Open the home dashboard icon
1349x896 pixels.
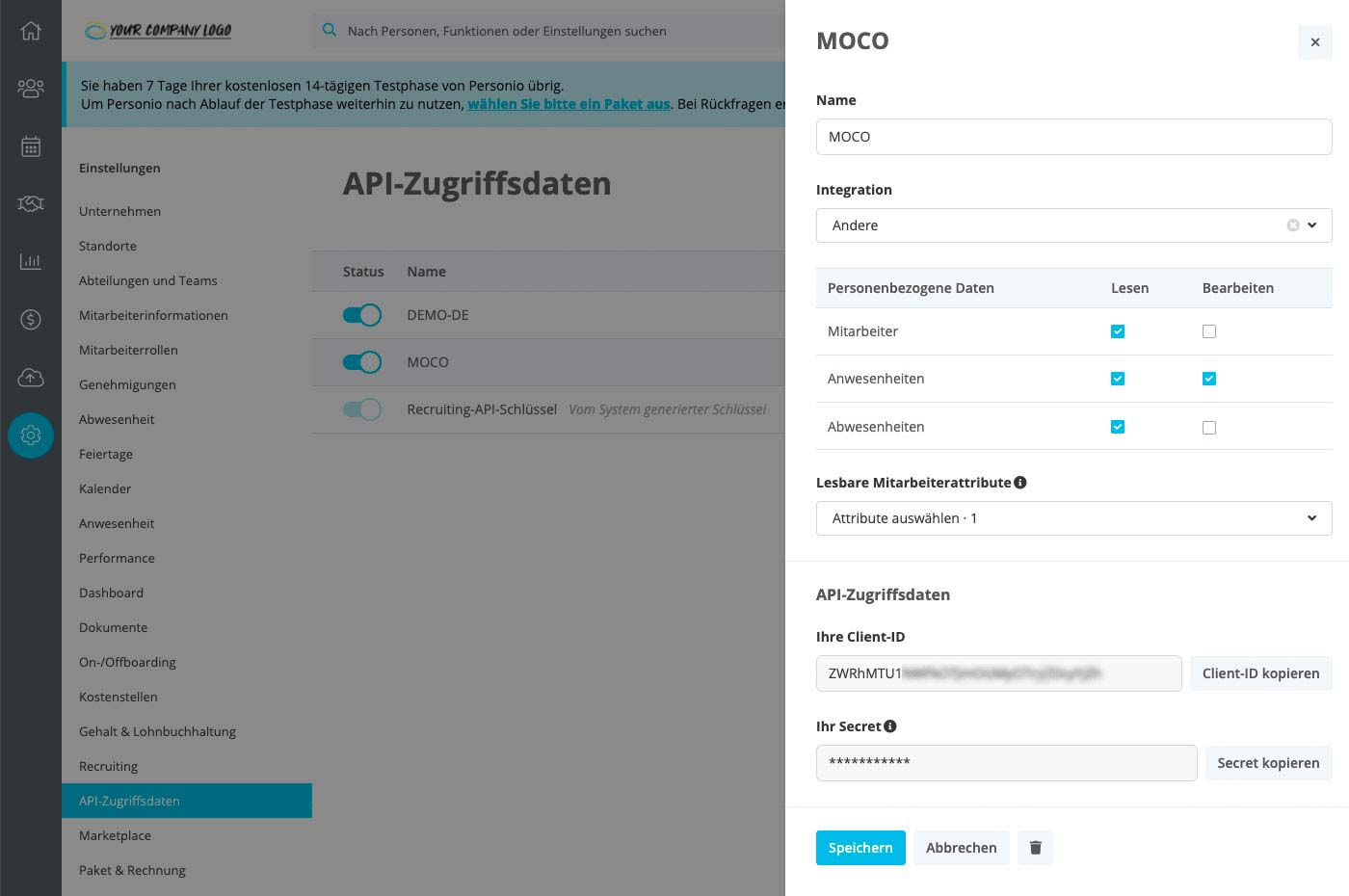tap(31, 31)
